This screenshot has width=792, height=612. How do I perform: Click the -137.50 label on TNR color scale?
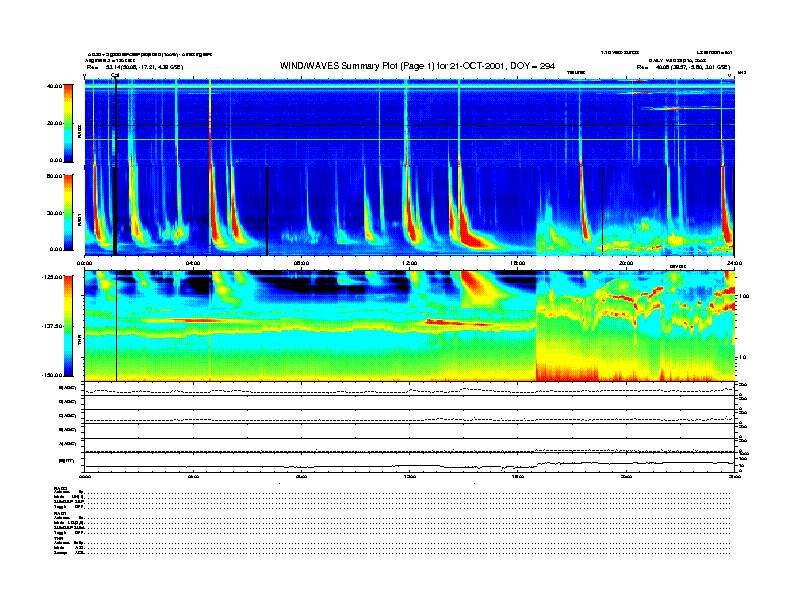52,326
